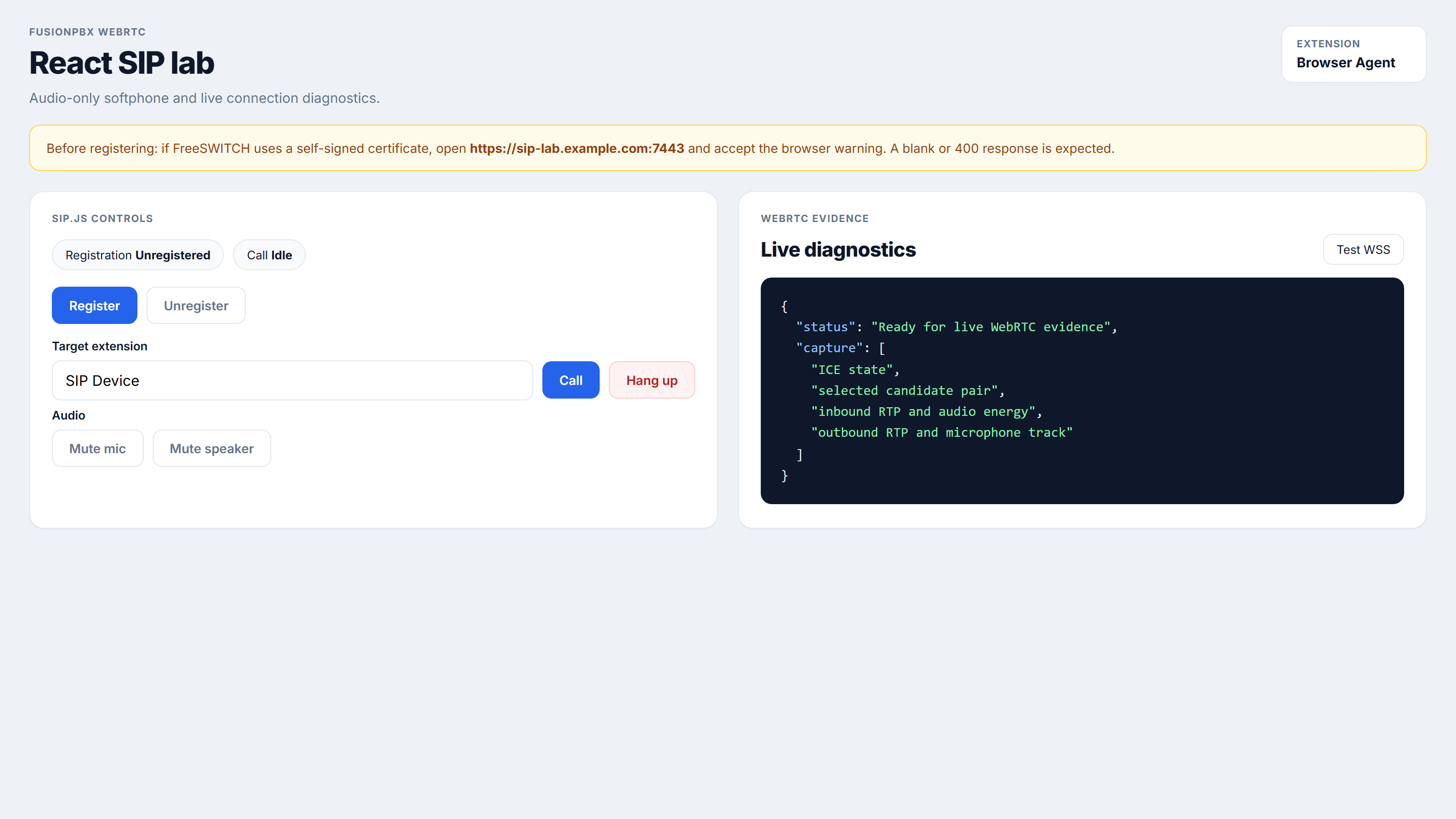Click the FUSIONPBX WEBRTC header label
1456x819 pixels.
point(88,32)
